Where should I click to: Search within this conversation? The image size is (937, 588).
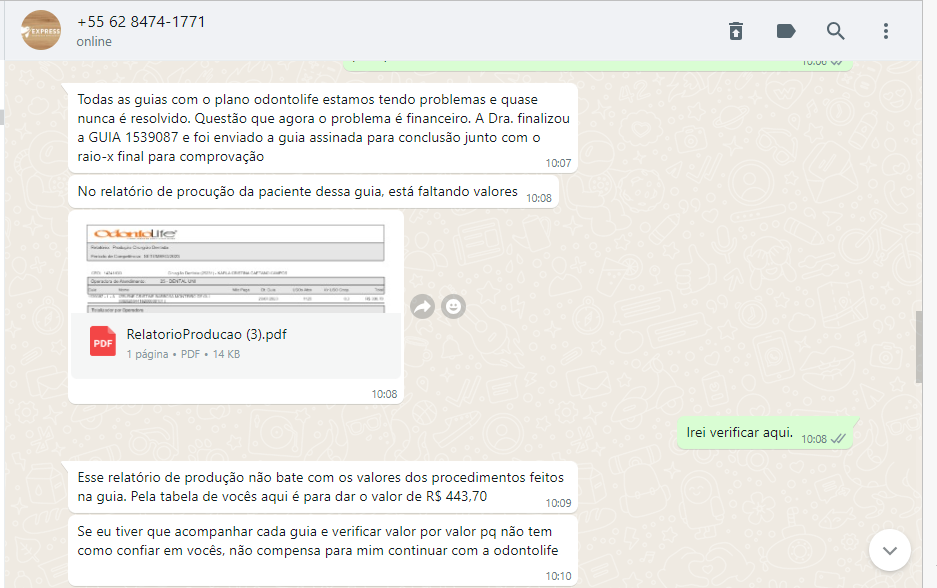point(835,31)
